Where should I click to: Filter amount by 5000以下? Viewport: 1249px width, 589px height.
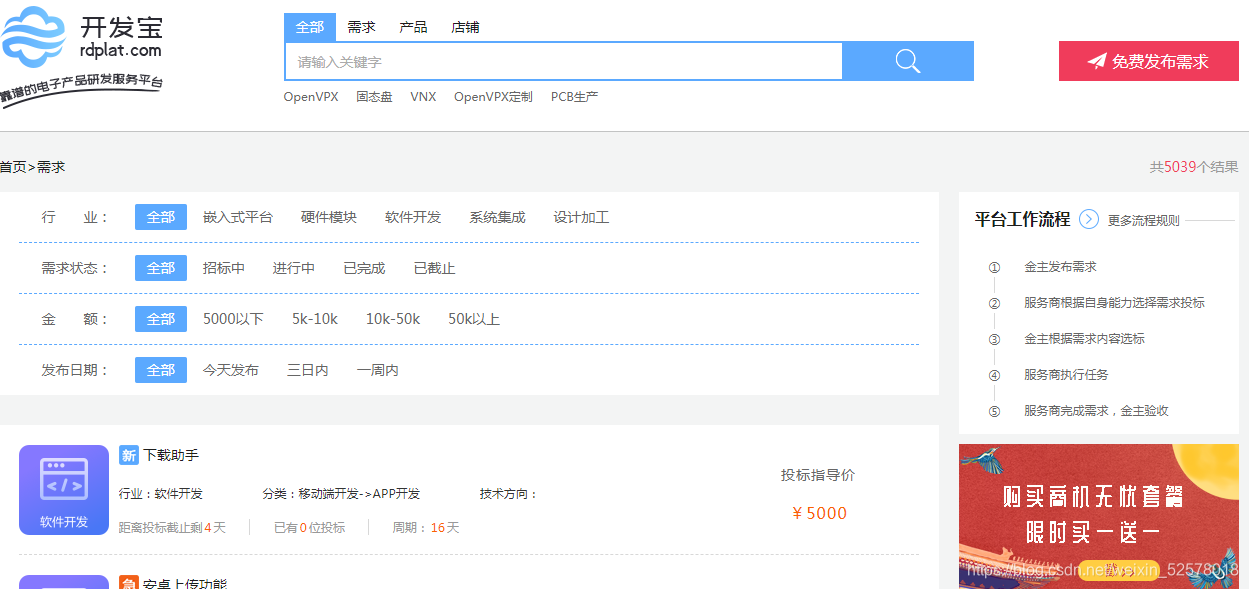coord(233,319)
